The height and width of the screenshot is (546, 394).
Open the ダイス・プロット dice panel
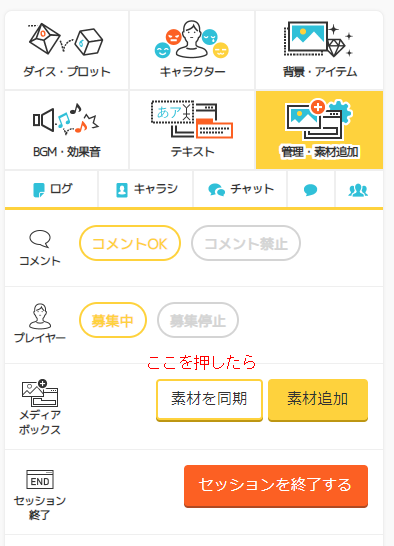tap(67, 50)
